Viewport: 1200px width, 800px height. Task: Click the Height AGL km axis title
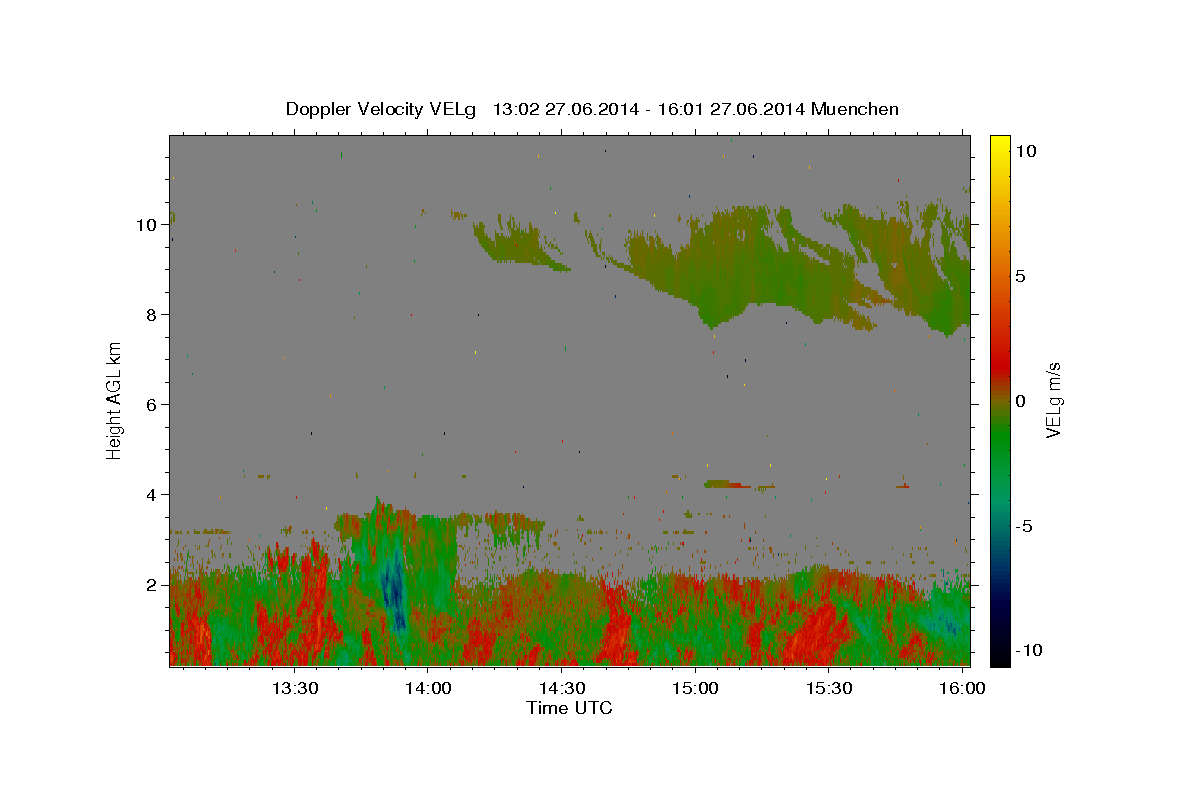pyautogui.click(x=115, y=400)
